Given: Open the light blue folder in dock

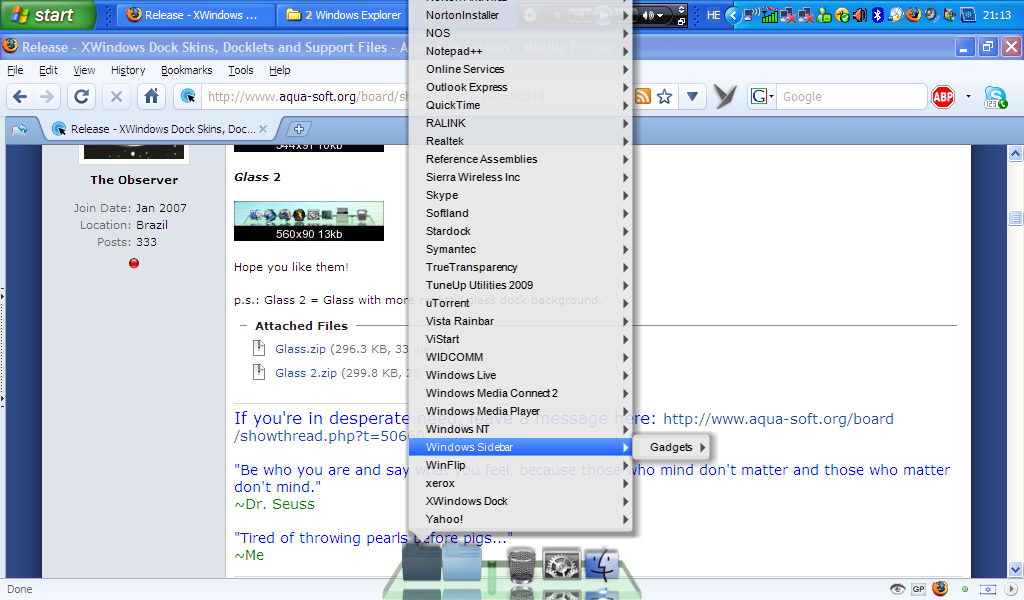Looking at the screenshot, I should tap(462, 563).
